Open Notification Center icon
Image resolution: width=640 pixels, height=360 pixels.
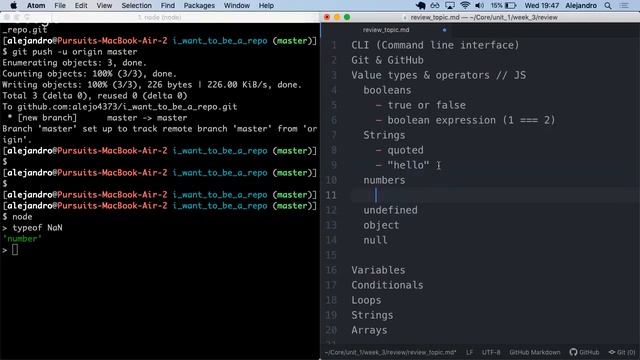[x=624, y=5]
